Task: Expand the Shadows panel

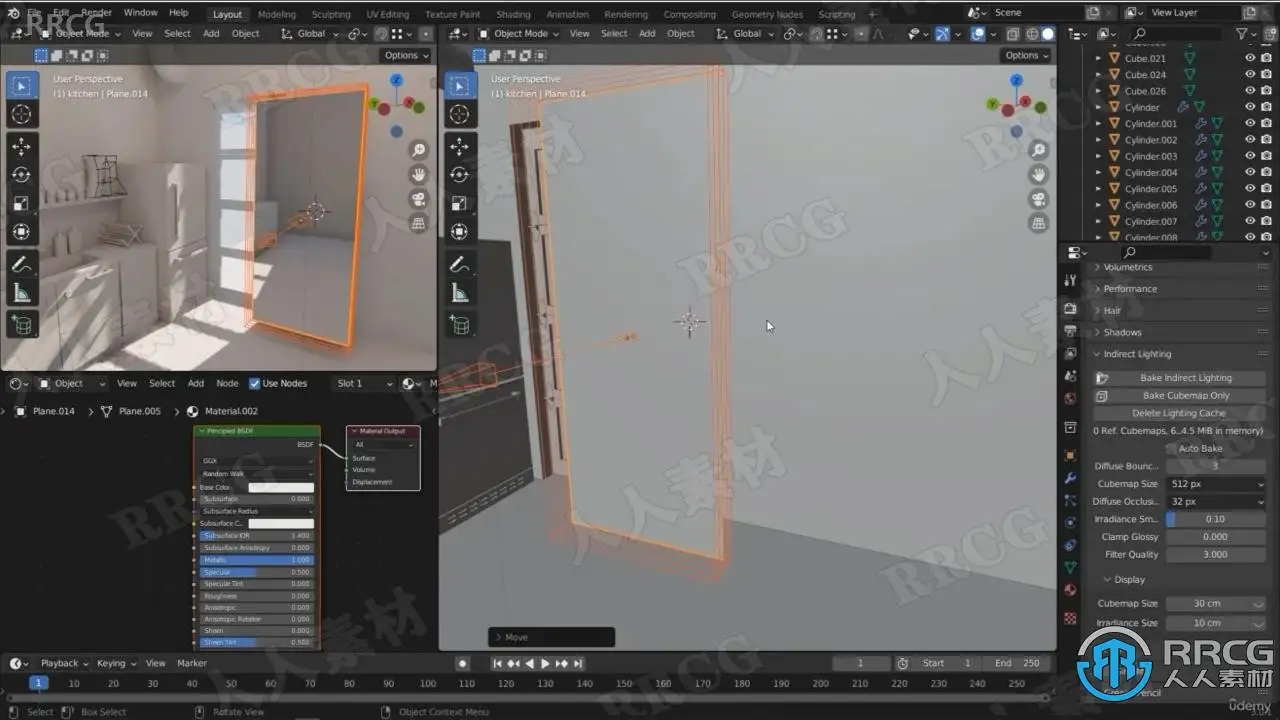Action: [x=1122, y=333]
